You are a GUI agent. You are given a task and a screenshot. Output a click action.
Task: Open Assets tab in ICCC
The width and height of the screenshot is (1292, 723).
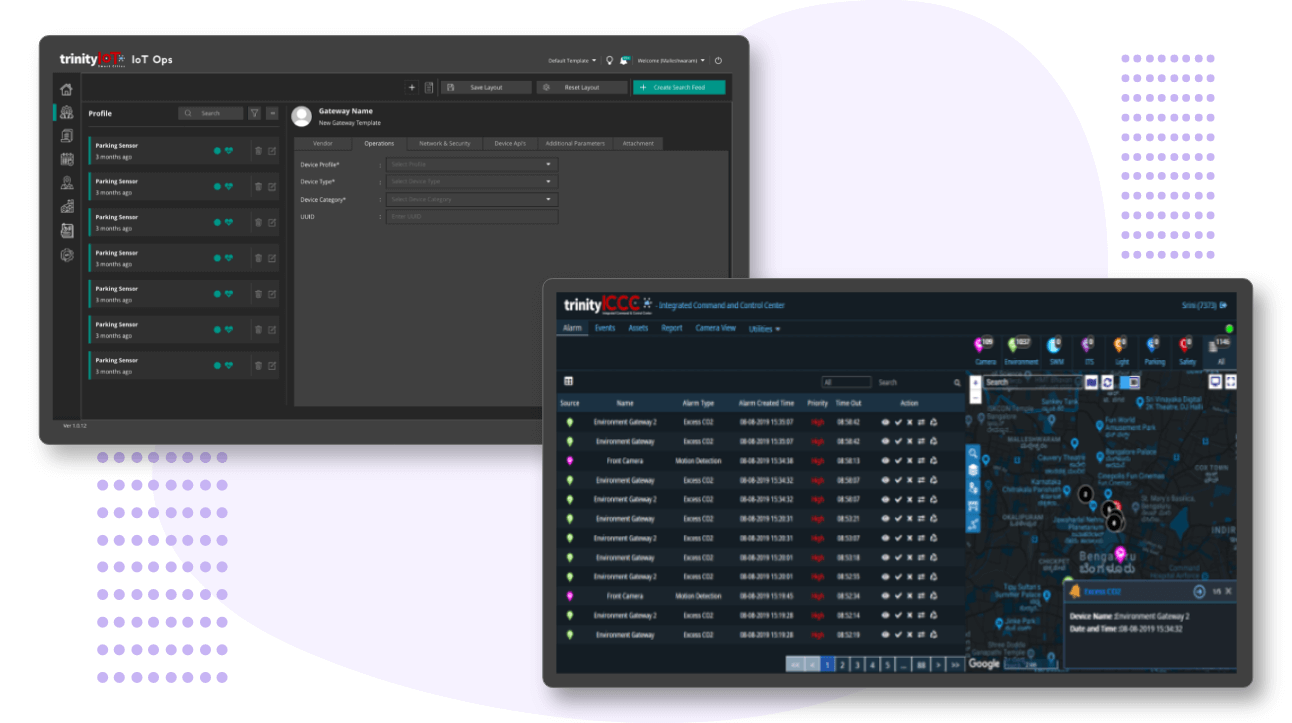click(638, 328)
